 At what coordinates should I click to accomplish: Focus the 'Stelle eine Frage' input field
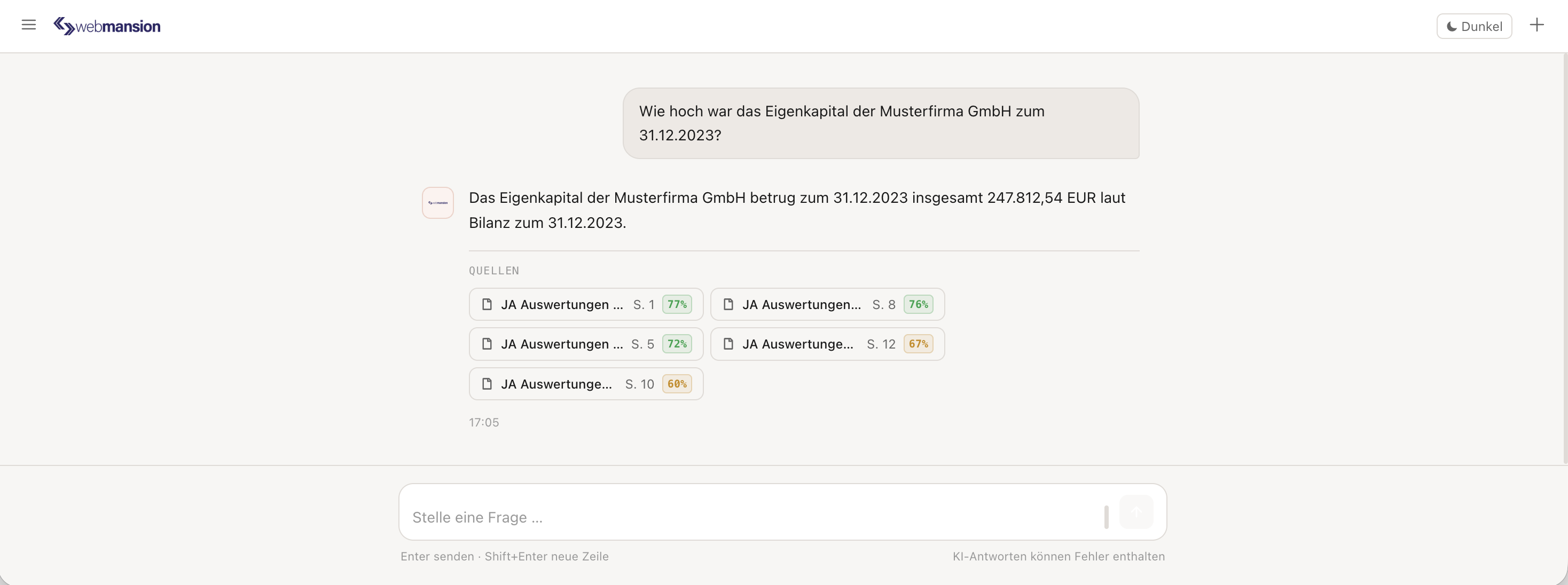(x=755, y=517)
